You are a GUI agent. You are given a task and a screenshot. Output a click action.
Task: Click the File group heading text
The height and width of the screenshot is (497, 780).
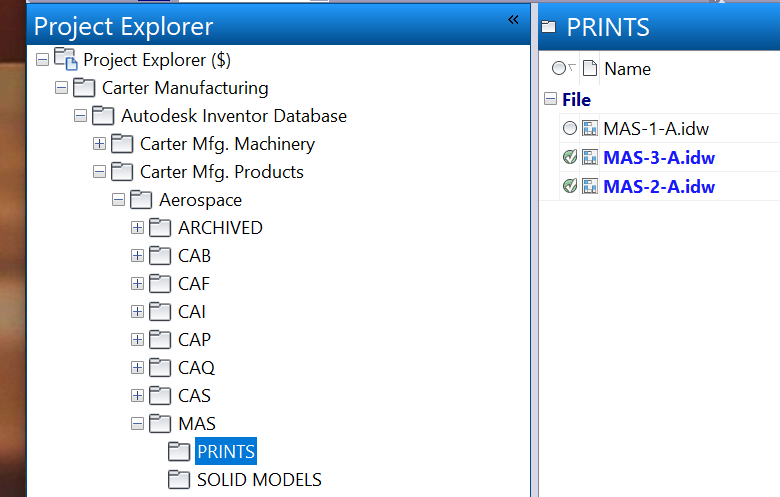tap(577, 99)
